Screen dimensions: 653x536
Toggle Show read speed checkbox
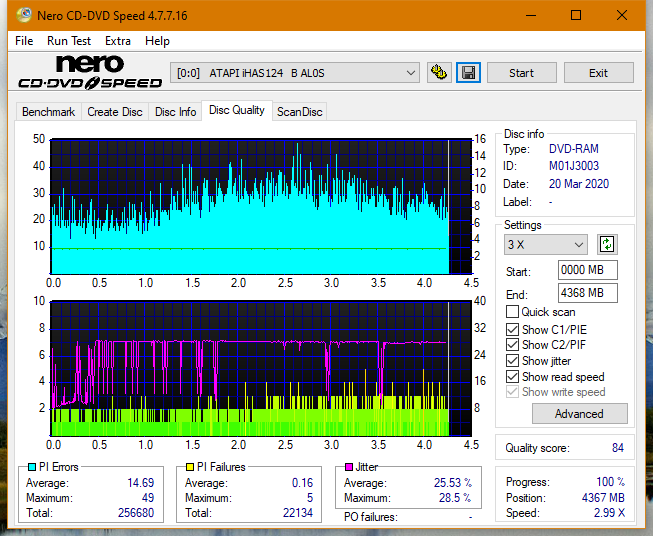(x=512, y=377)
